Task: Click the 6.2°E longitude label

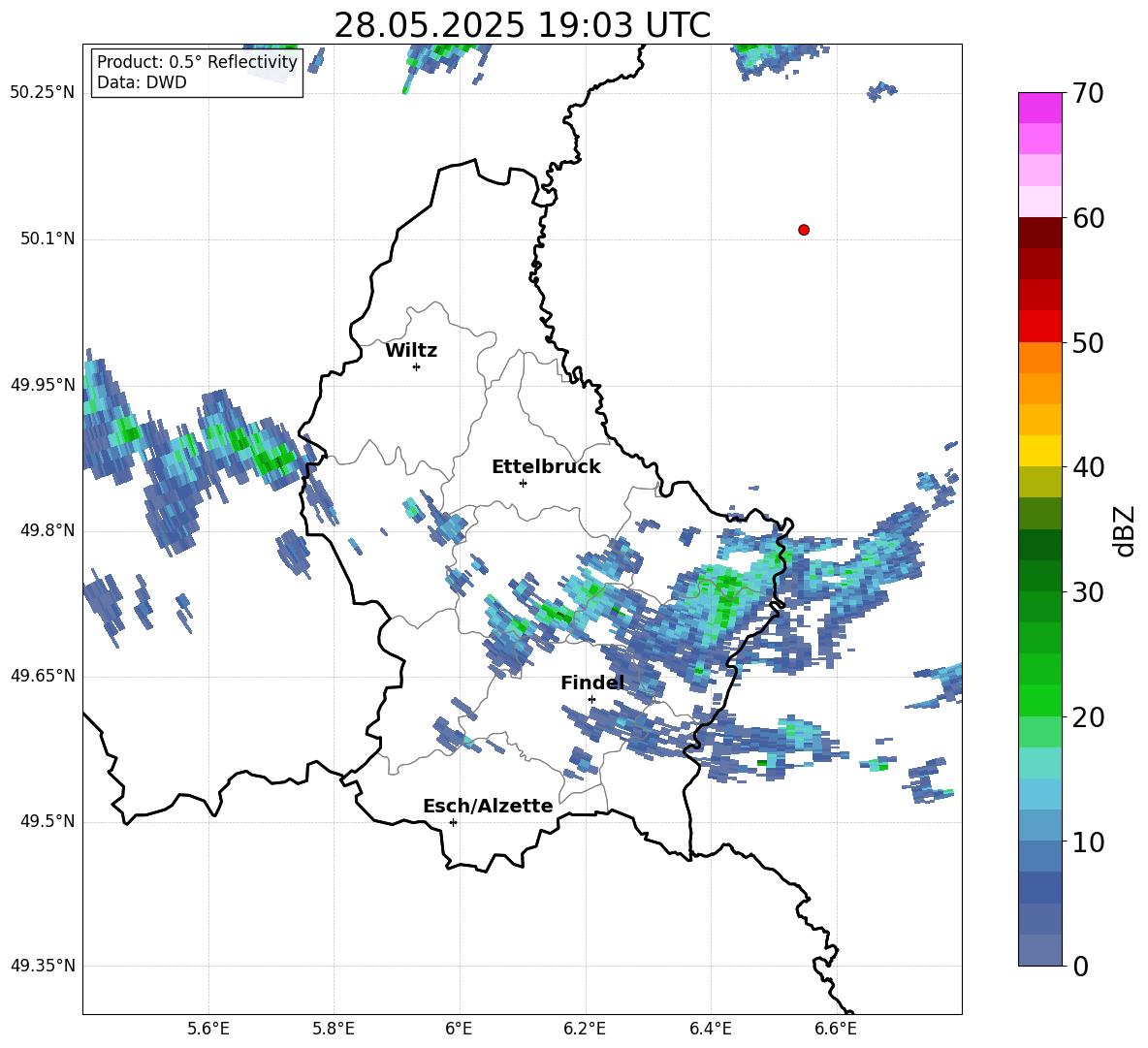Action: (x=585, y=1029)
